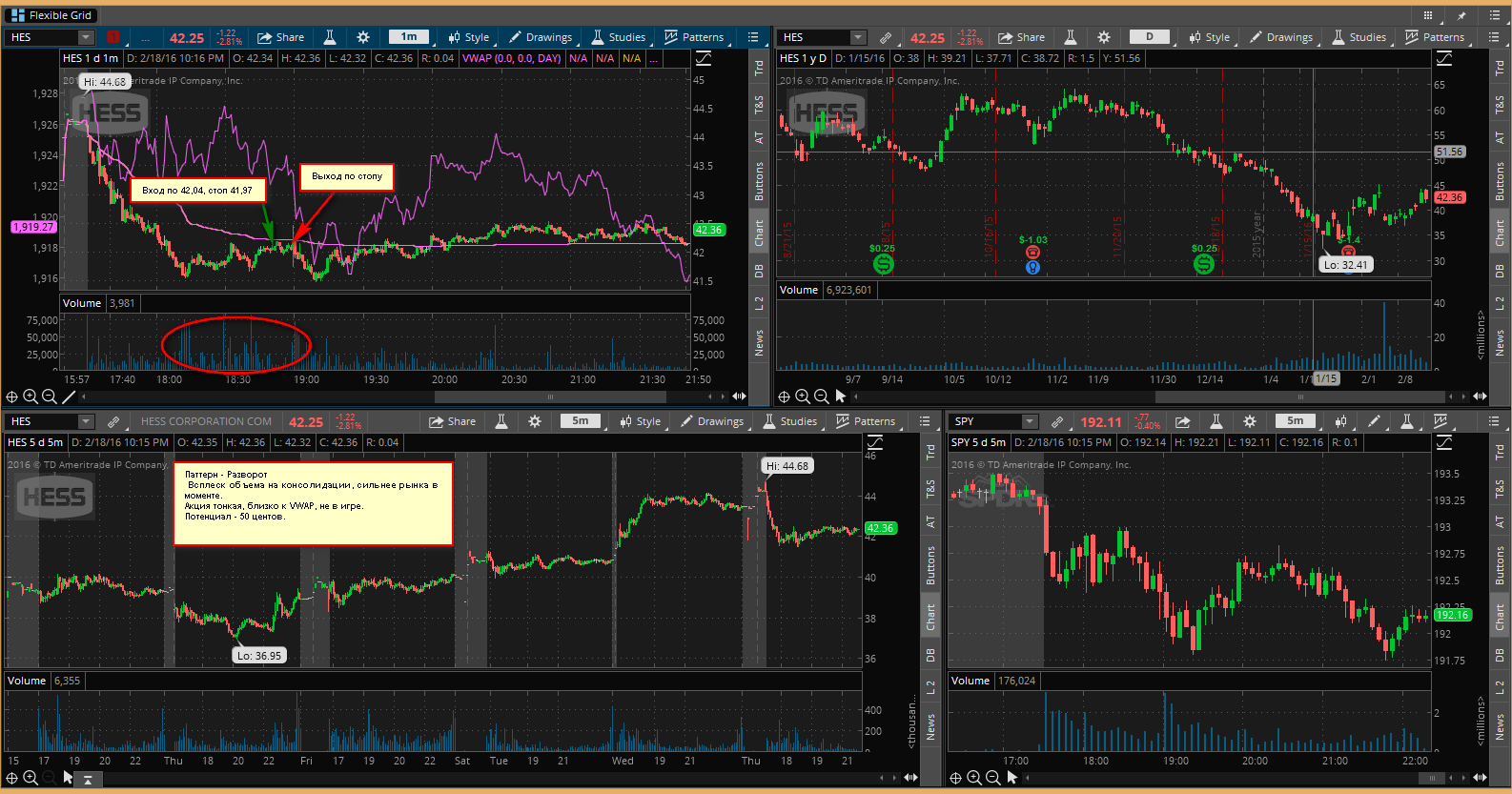1512x794 pixels.
Task: Toggle the News side tab on bottom-left chart
Action: 930,726
